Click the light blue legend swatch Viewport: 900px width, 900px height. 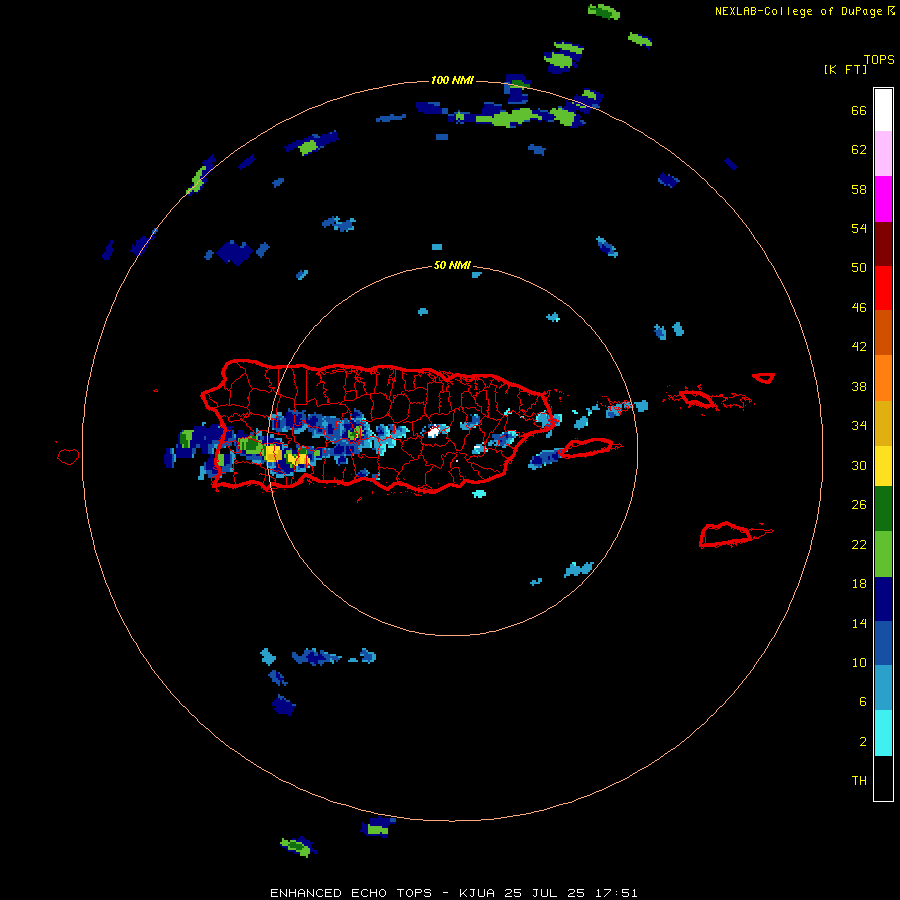(x=883, y=688)
